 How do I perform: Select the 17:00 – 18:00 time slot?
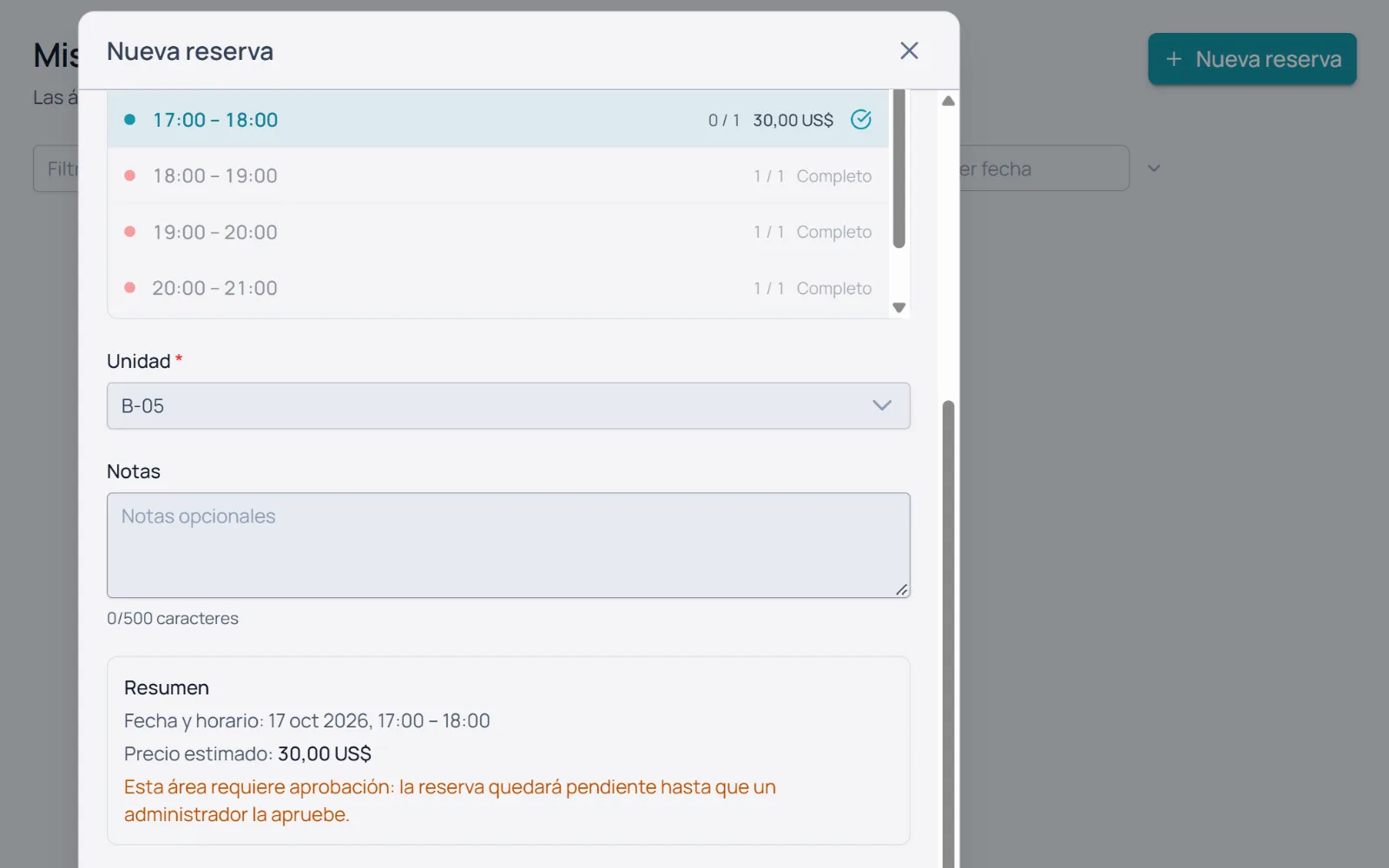click(x=498, y=120)
